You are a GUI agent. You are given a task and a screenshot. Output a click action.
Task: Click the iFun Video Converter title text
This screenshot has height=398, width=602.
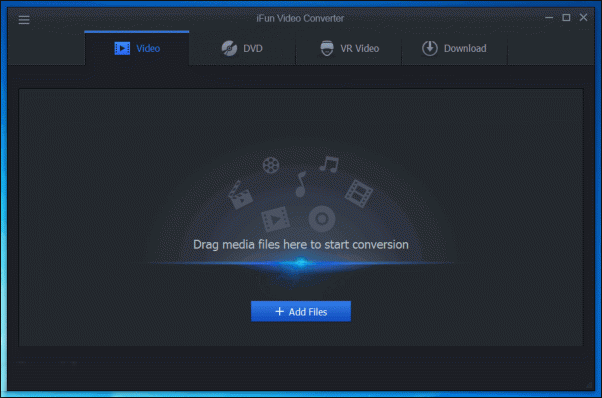click(300, 18)
